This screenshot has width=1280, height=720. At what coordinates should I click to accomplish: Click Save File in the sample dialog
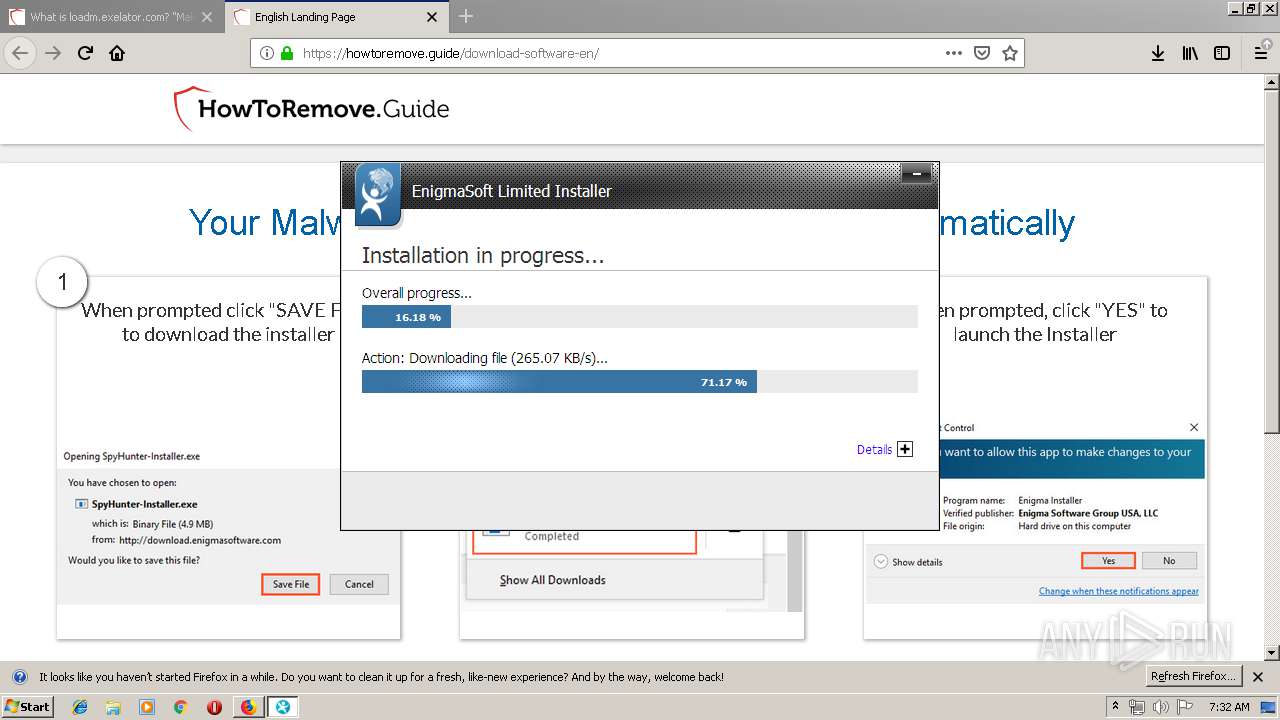291,584
